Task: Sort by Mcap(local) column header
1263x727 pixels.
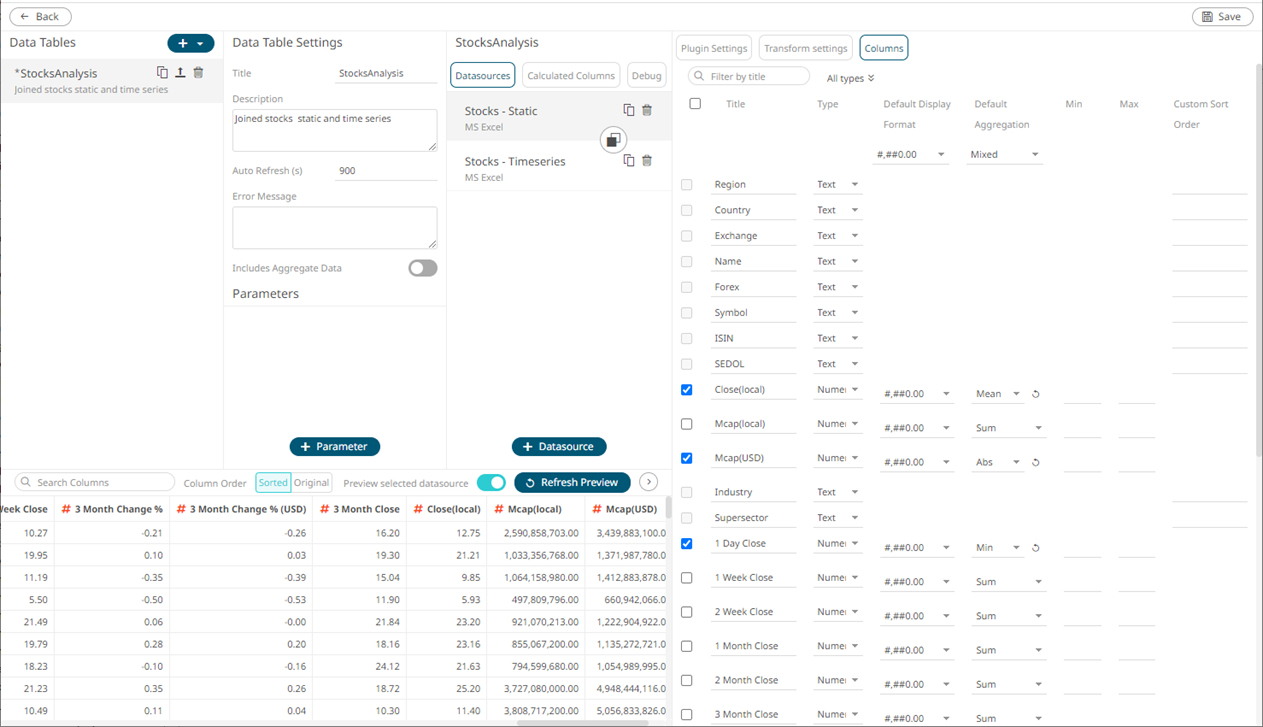Action: click(534, 509)
